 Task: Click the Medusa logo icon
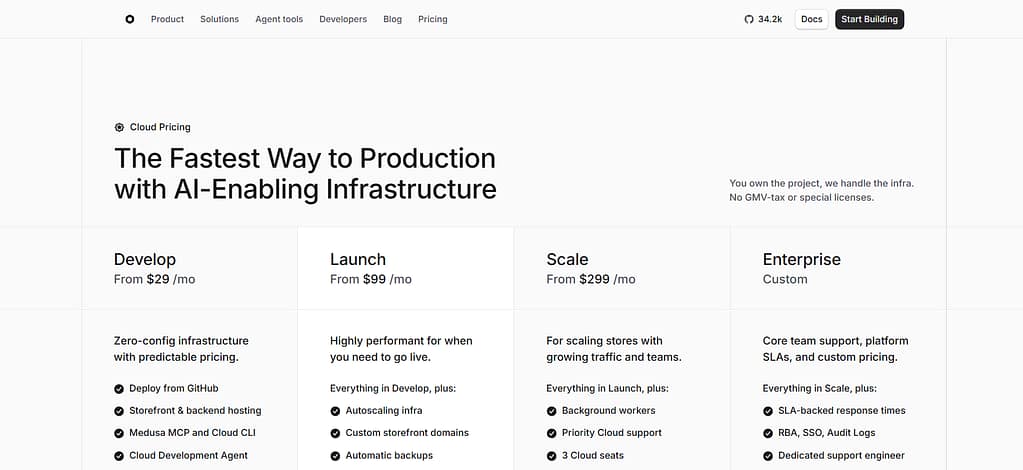point(130,20)
